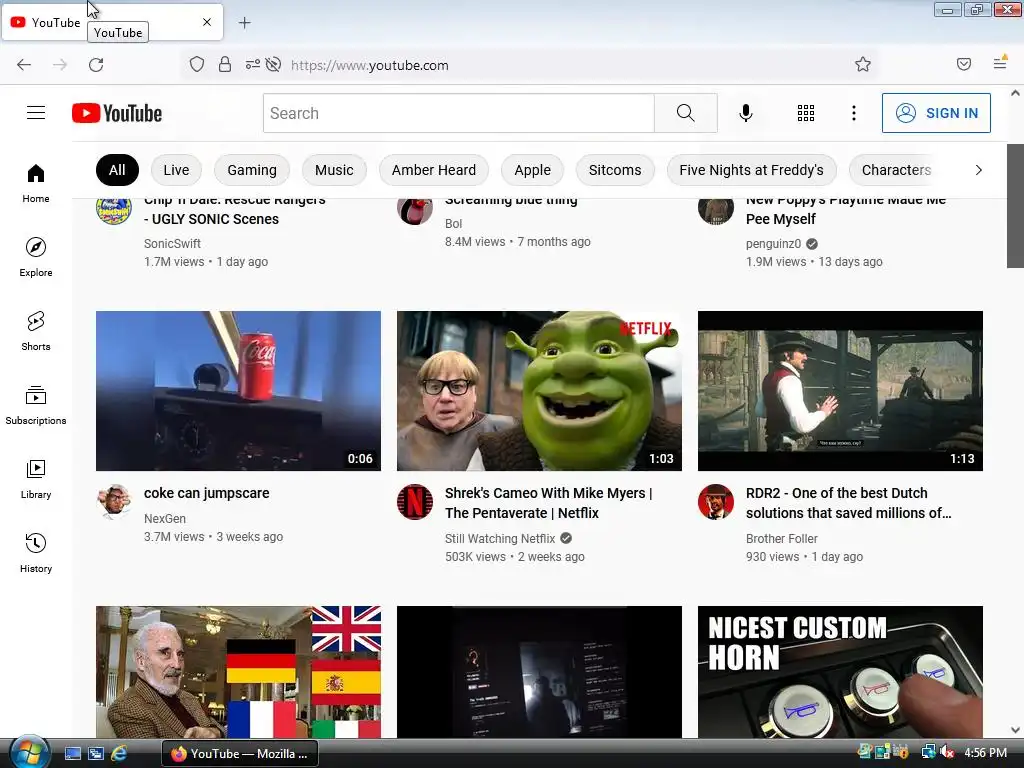Open Bol channel avatar
Image resolution: width=1024 pixels, height=768 pixels.
[415, 210]
